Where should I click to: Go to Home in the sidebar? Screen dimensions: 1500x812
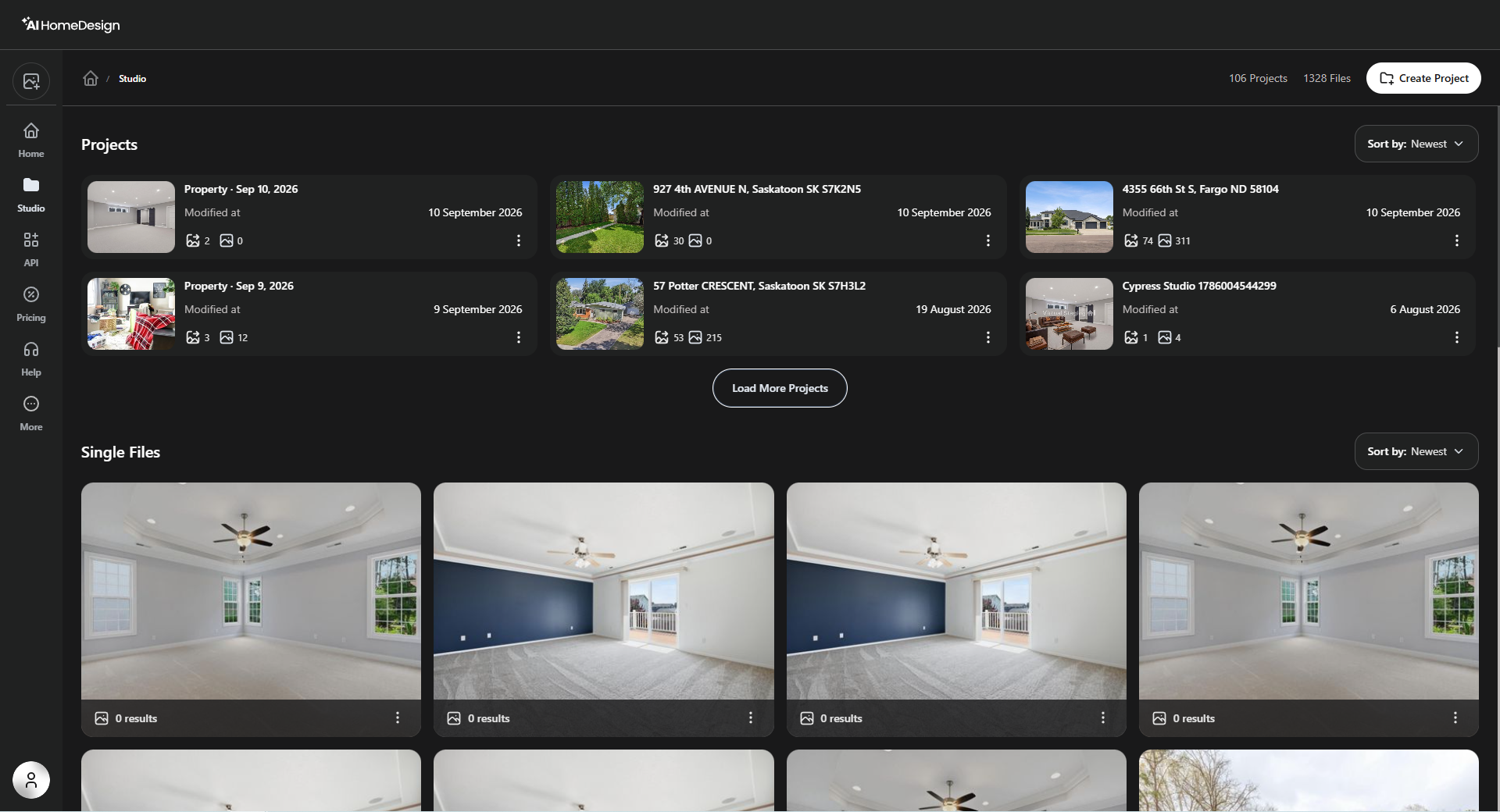[31, 141]
